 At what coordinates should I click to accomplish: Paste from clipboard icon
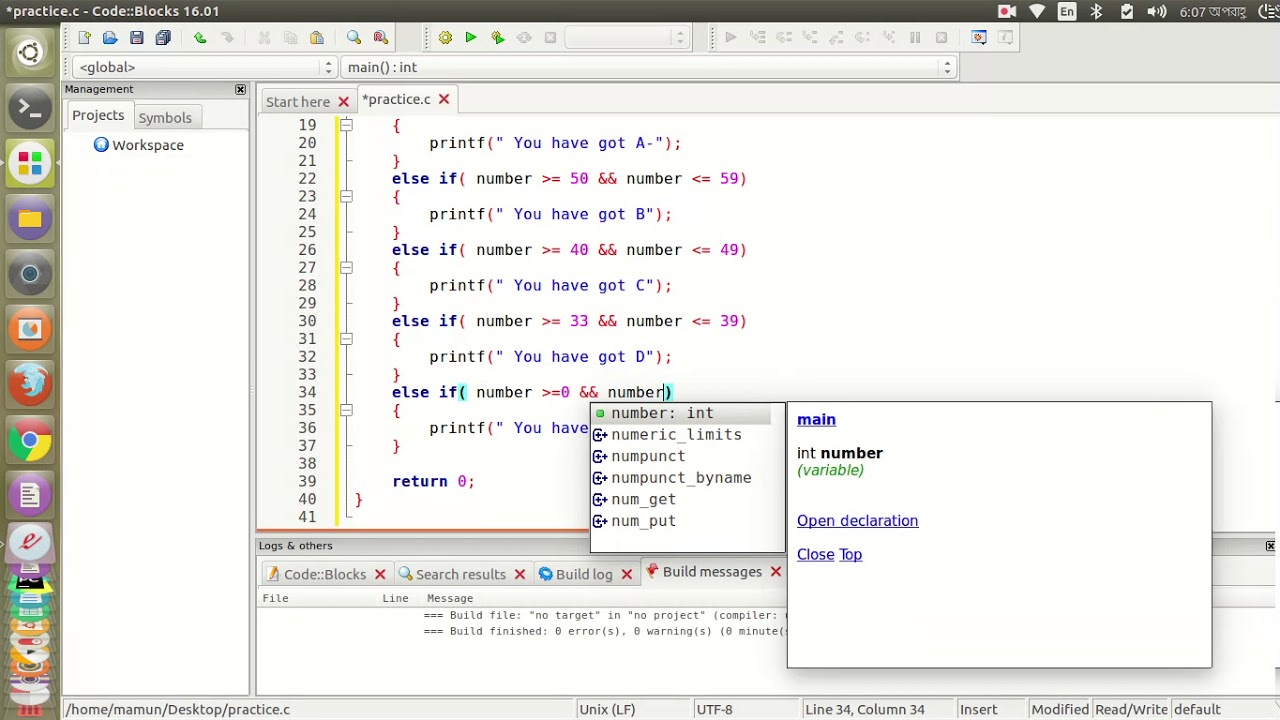click(x=317, y=38)
